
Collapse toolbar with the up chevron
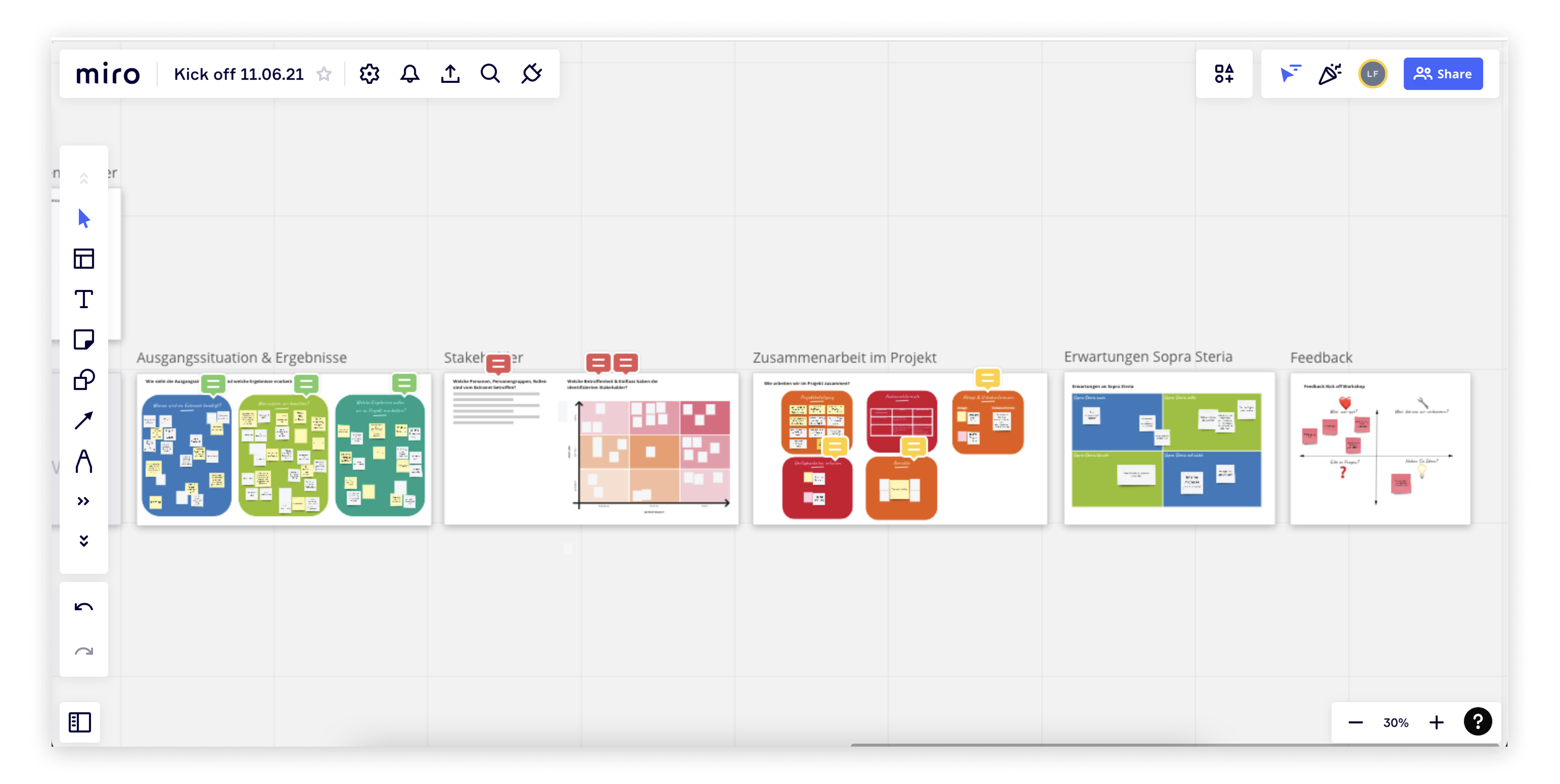point(84,178)
